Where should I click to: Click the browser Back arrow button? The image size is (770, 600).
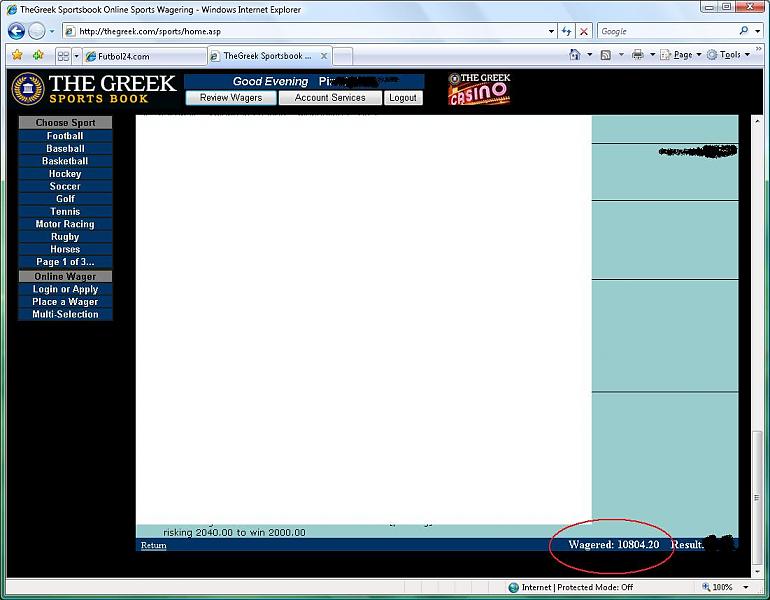tap(16, 31)
